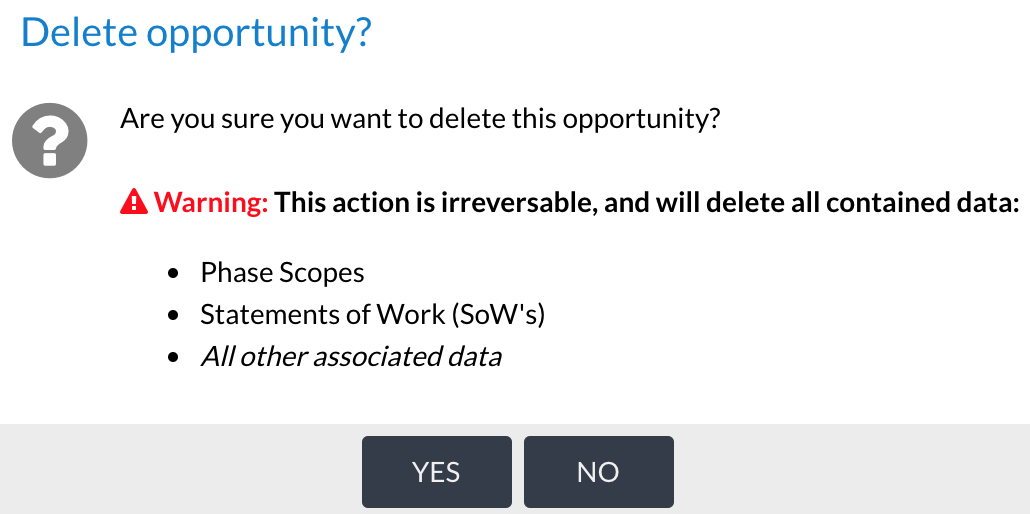The width and height of the screenshot is (1030, 514).
Task: Click the gray question mark icon
Action: click(x=49, y=143)
